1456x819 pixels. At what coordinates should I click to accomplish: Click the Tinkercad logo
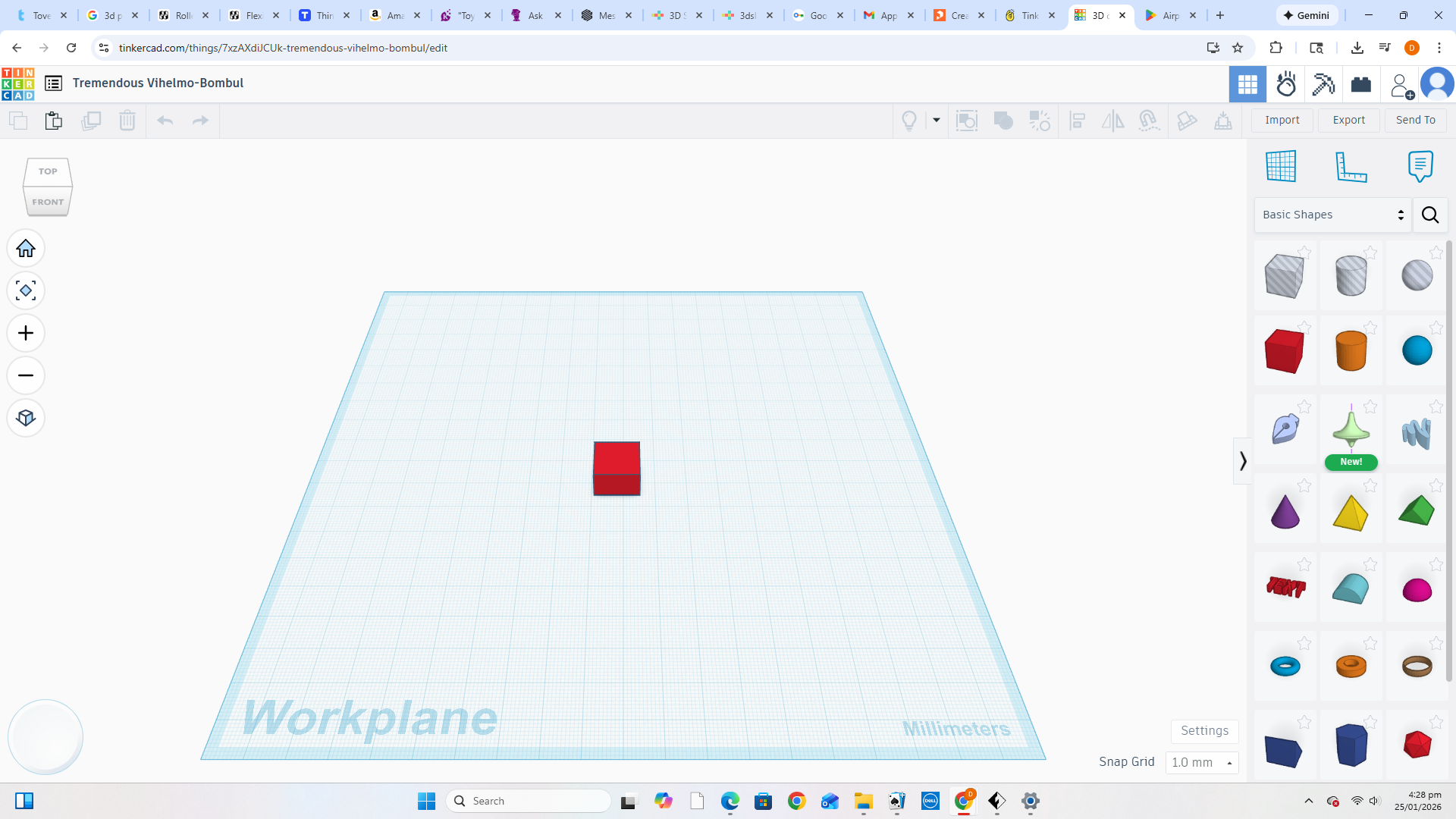[x=17, y=83]
